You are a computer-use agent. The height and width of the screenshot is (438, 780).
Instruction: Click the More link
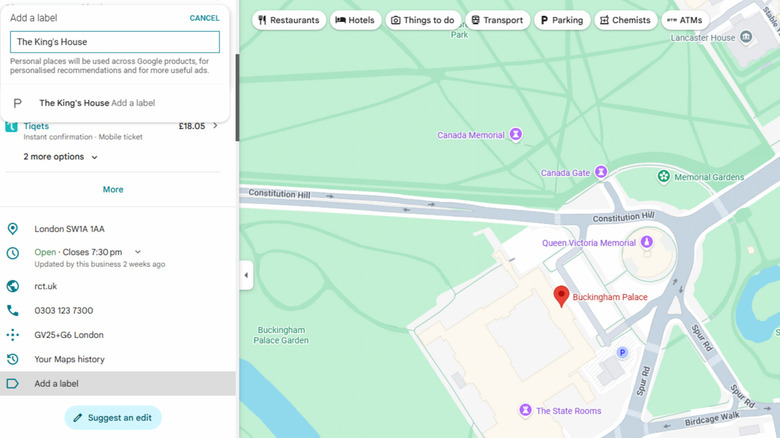click(113, 190)
